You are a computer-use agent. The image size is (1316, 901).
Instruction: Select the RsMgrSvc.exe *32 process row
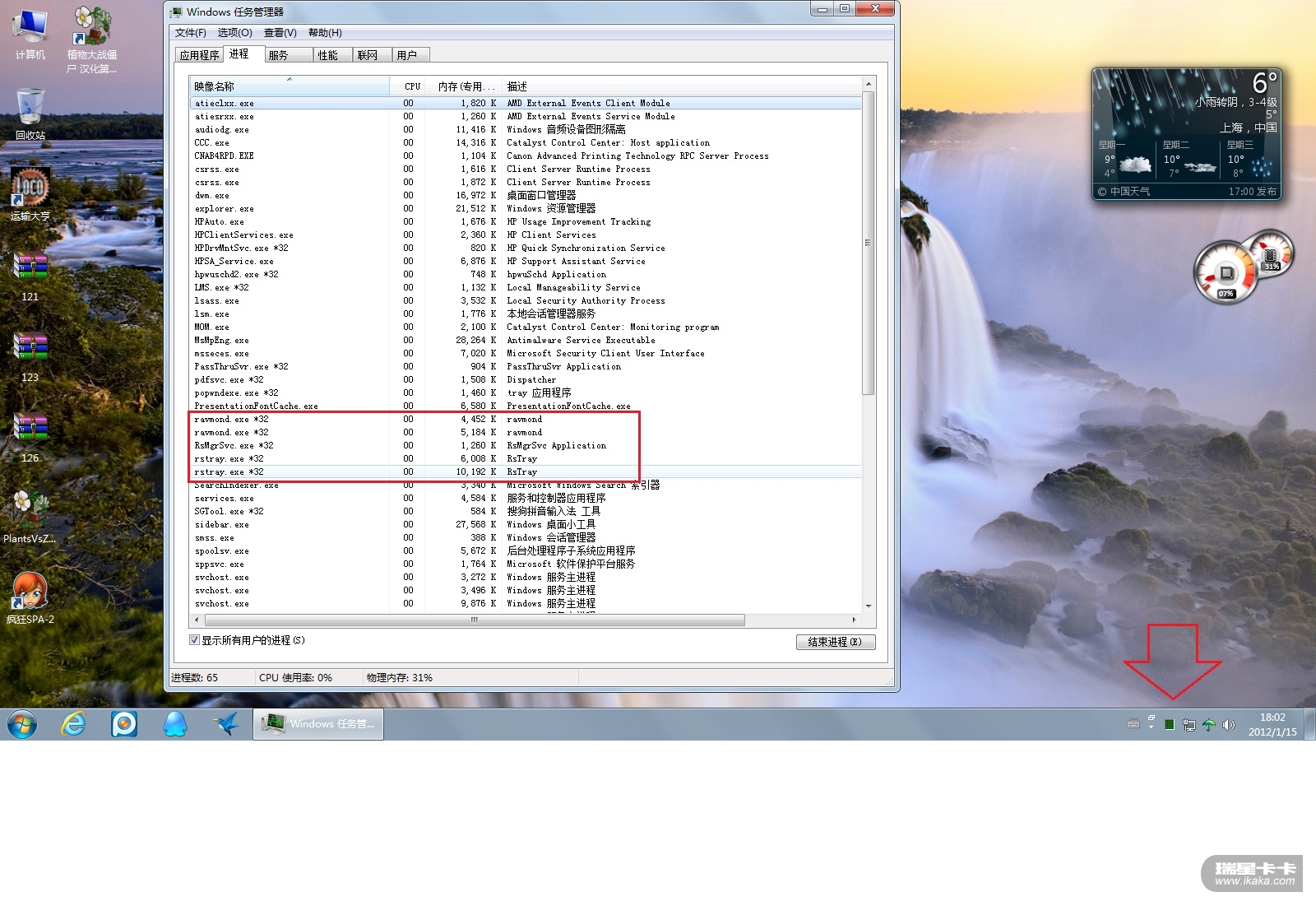coord(526,446)
